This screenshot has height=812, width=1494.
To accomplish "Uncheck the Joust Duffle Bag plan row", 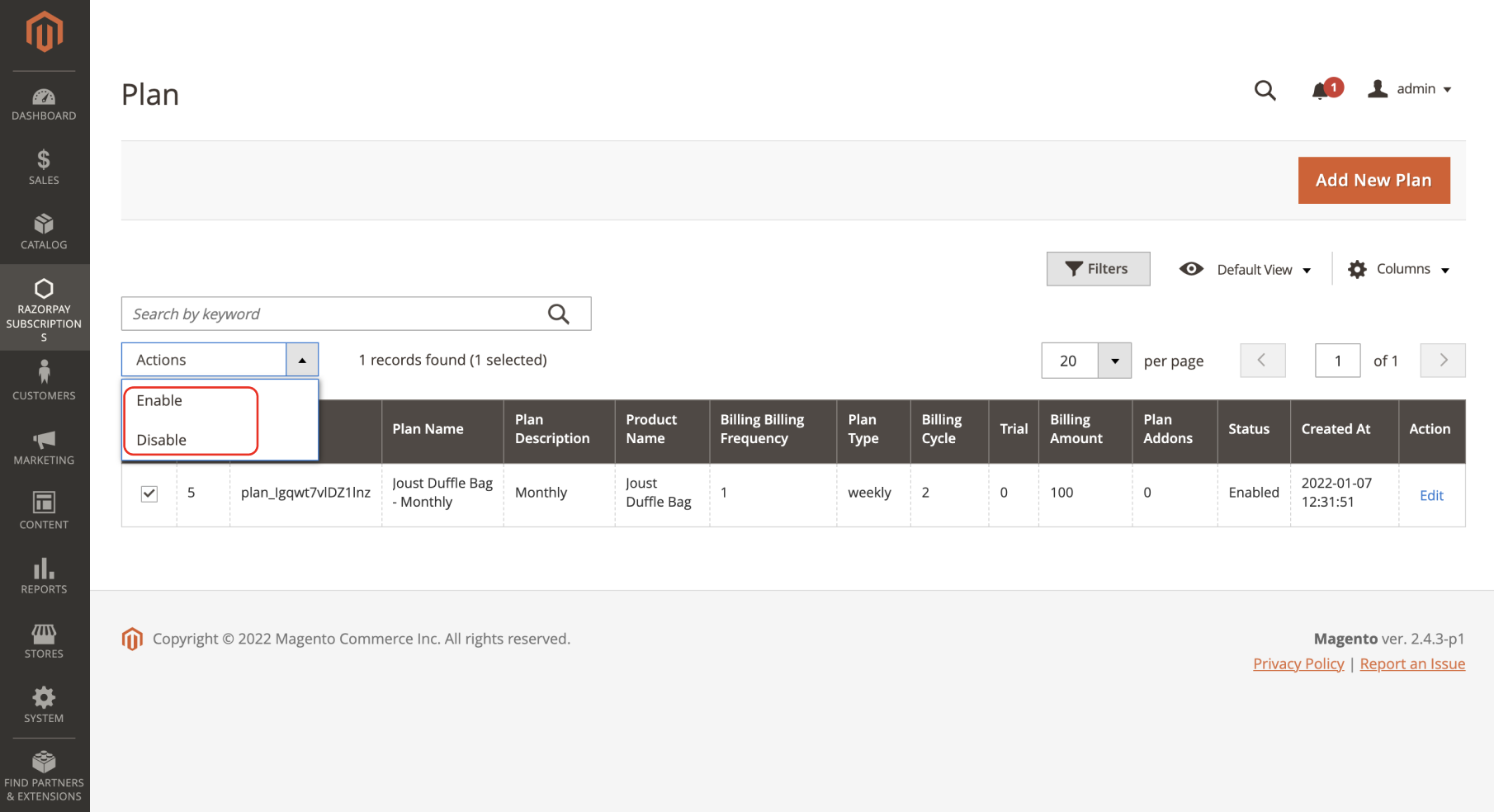I will click(149, 493).
